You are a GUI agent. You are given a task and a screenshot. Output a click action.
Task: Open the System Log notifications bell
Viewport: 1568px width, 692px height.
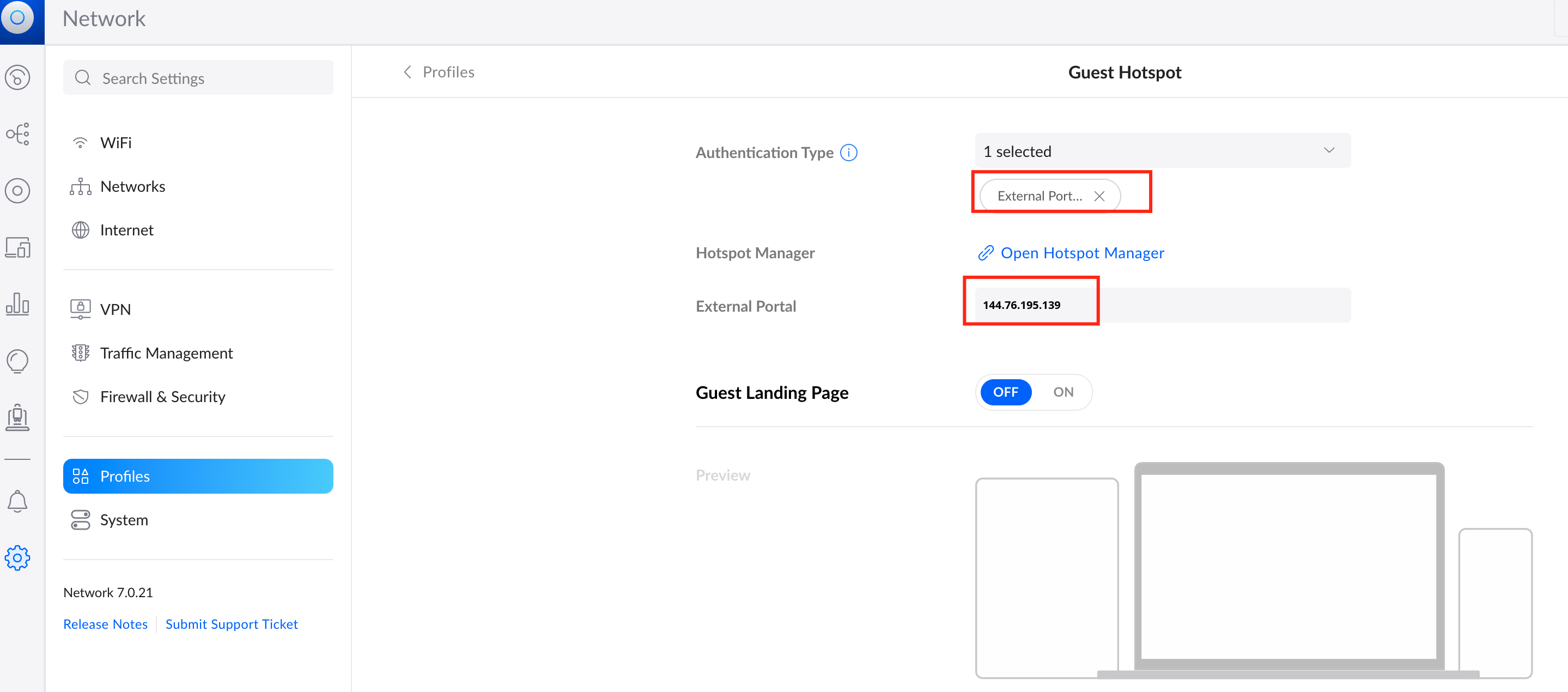pos(17,500)
